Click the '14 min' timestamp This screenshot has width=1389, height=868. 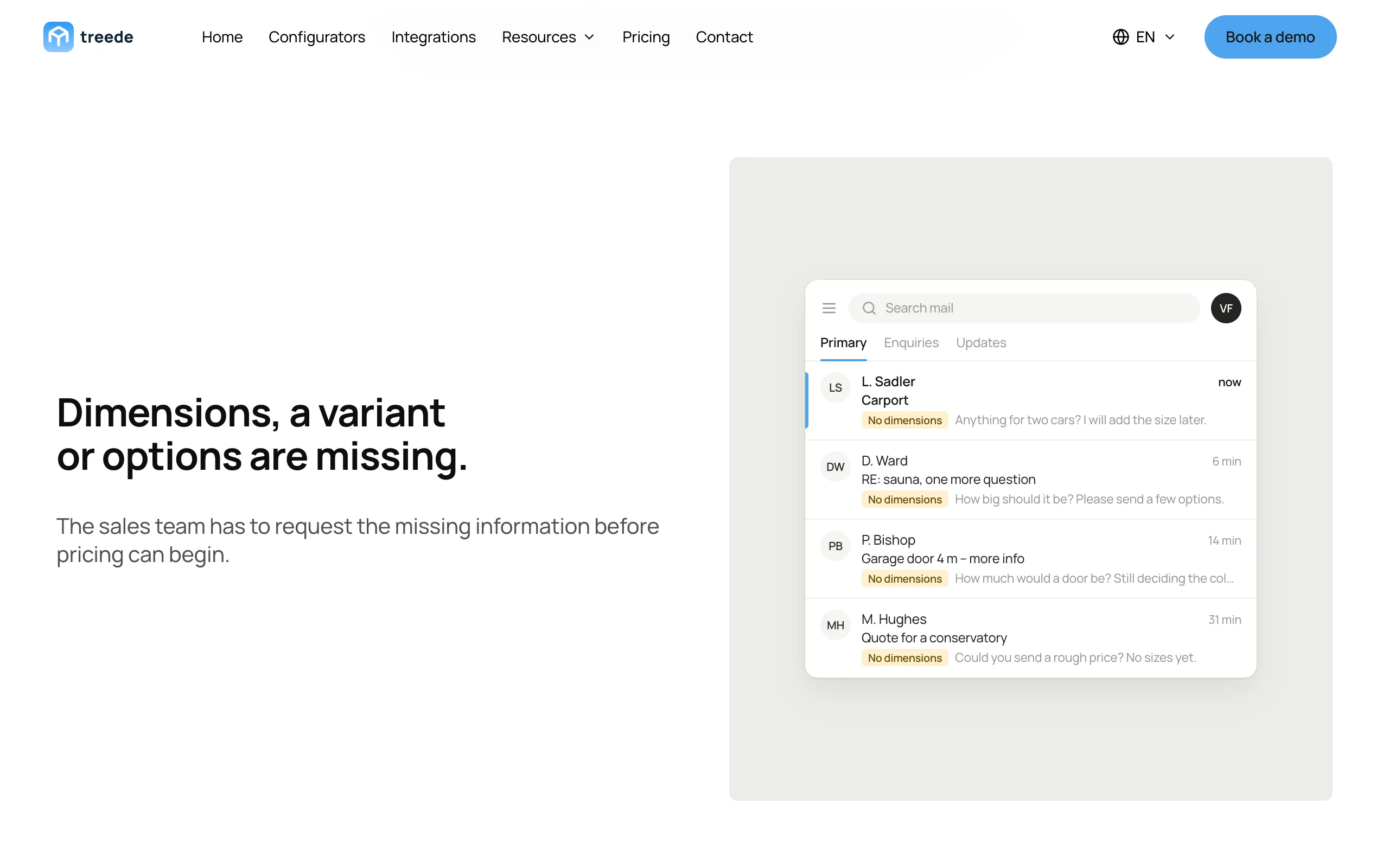point(1224,541)
